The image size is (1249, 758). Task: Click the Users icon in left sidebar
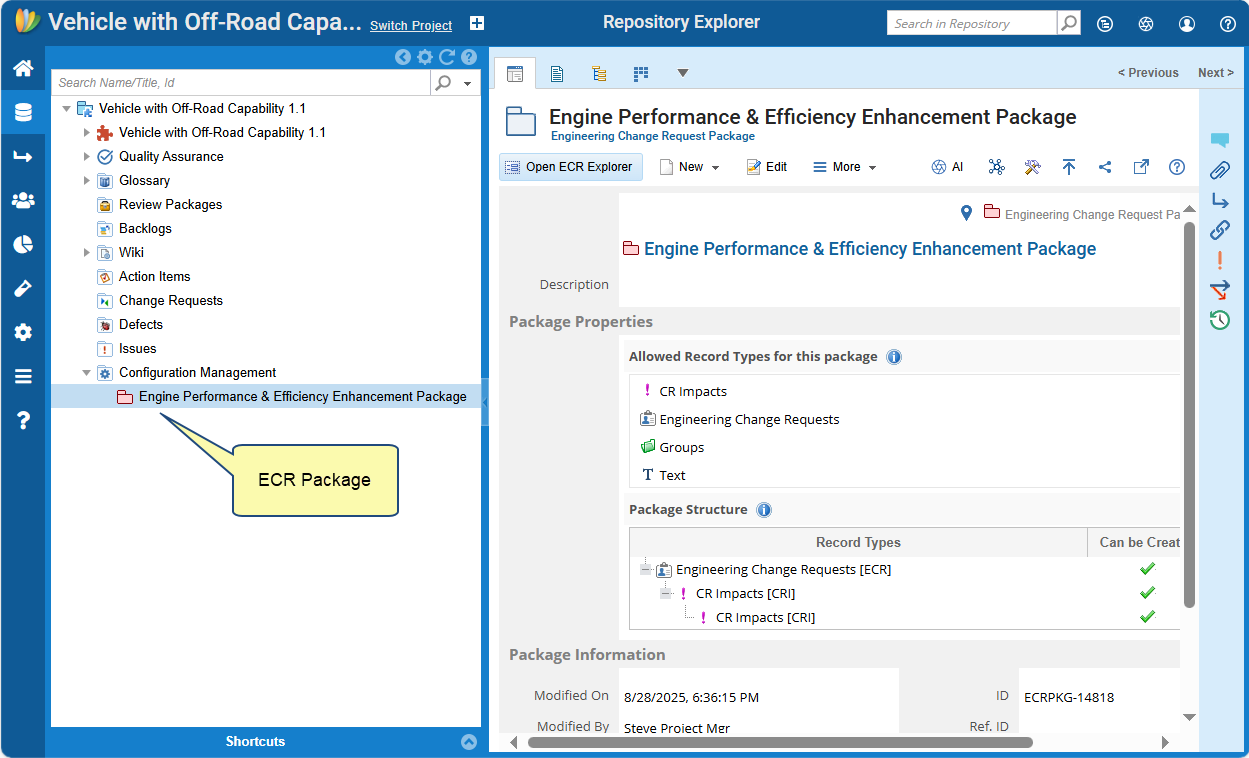tap(22, 200)
